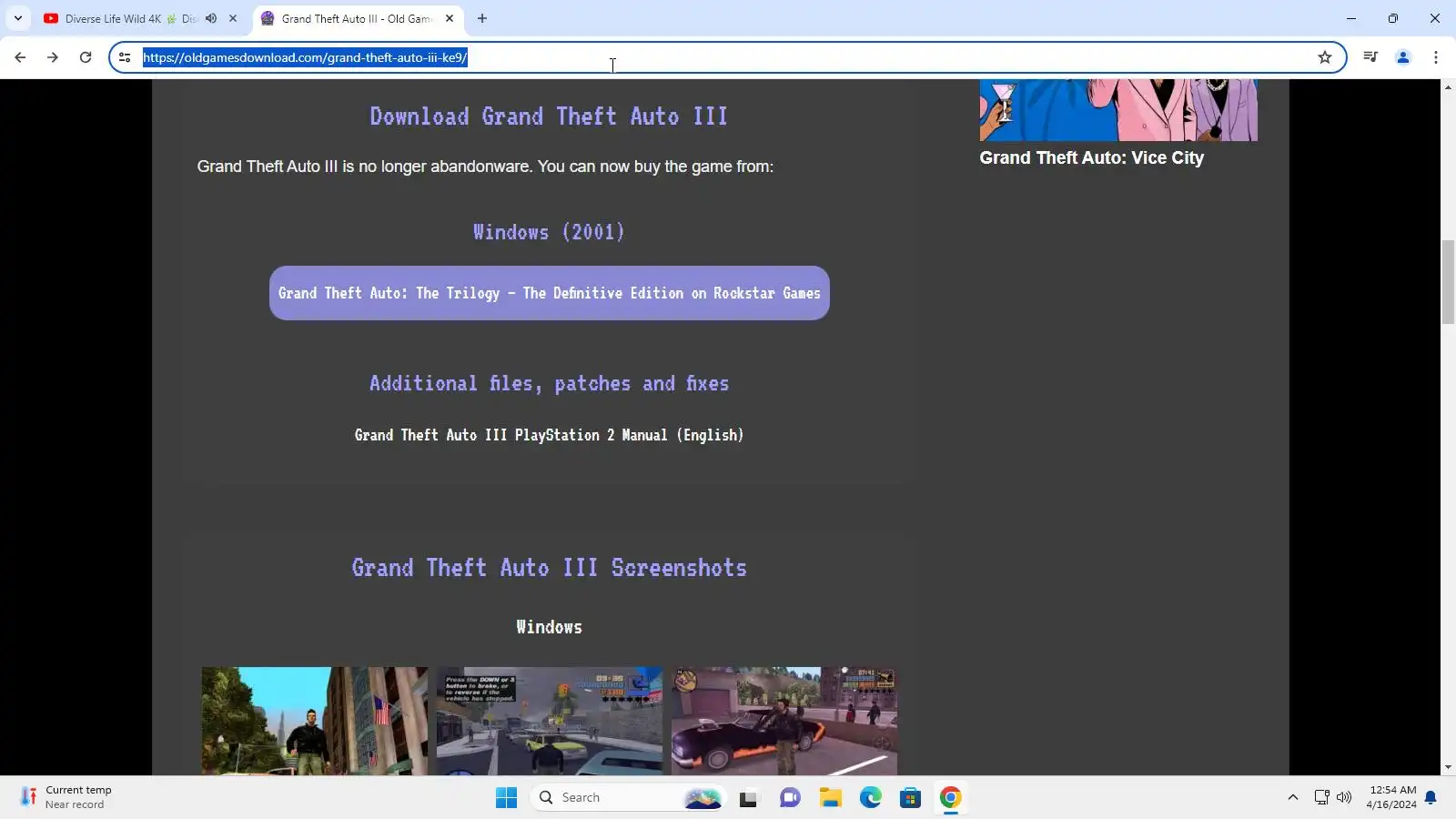Open Microsoft Store from the taskbar
1456x819 pixels.
[x=911, y=798]
